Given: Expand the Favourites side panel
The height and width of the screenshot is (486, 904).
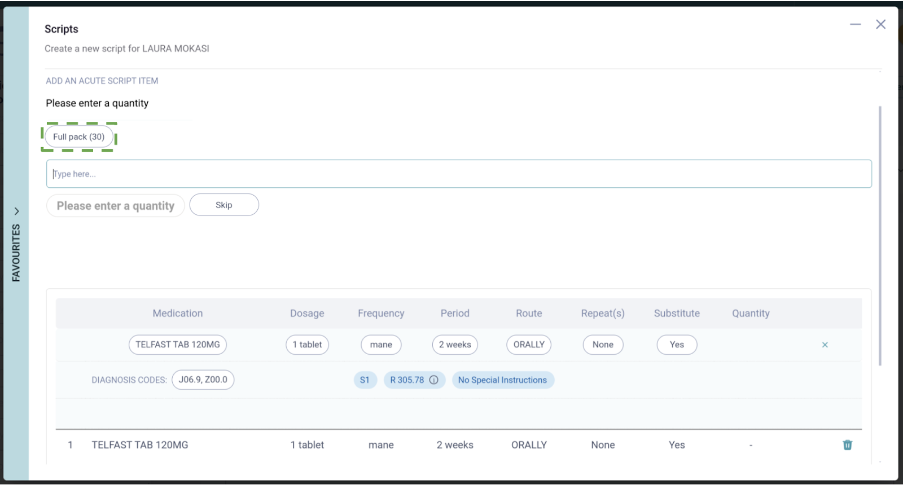Looking at the screenshot, I should coord(15,240).
